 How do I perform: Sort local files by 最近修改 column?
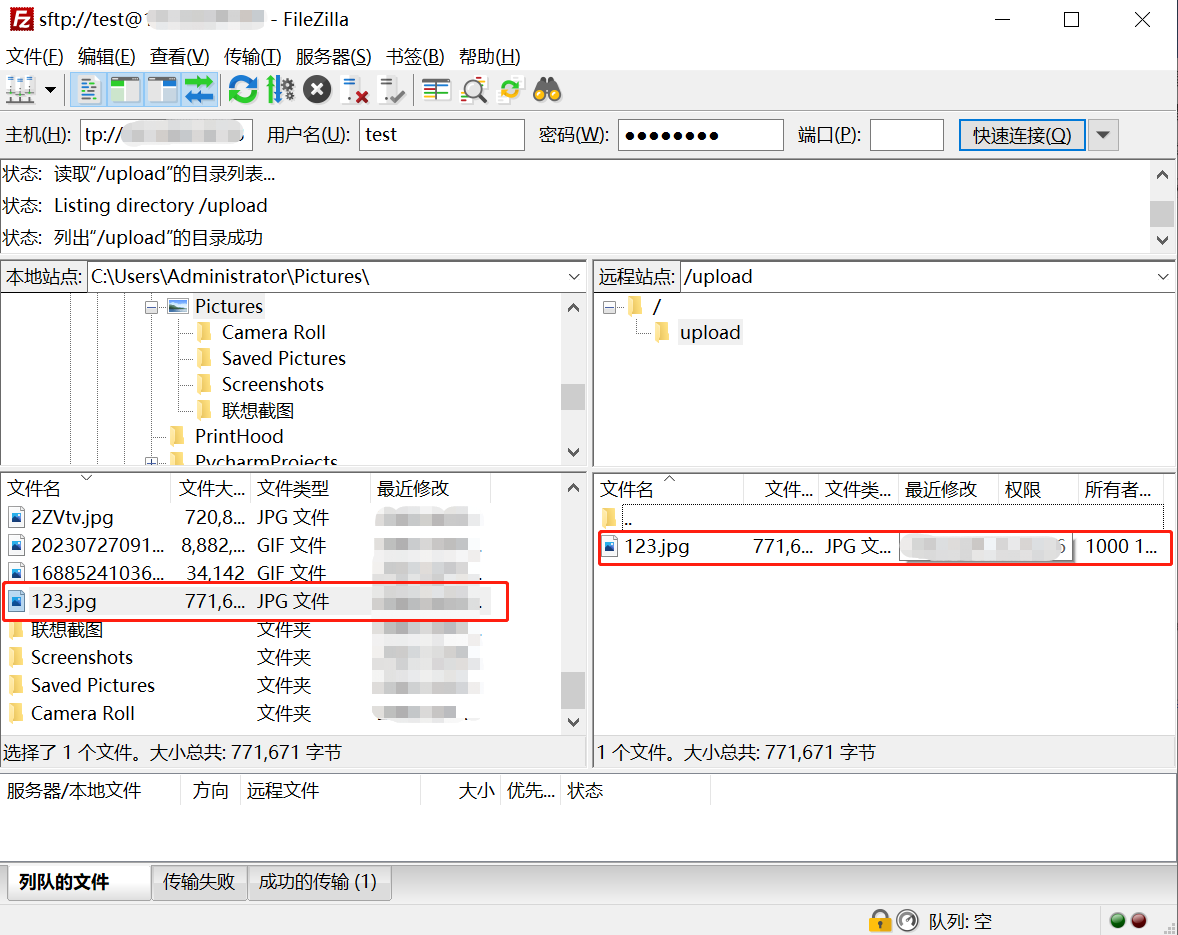click(x=430, y=488)
